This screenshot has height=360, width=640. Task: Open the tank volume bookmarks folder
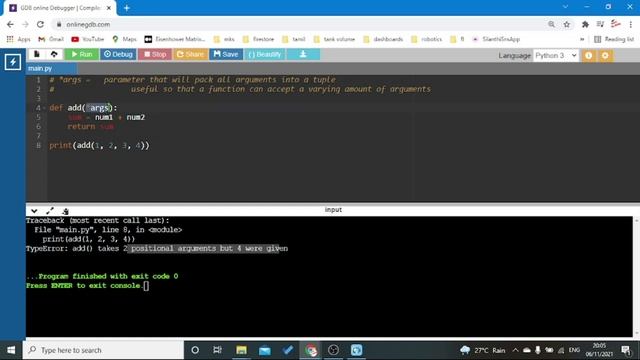(x=334, y=39)
